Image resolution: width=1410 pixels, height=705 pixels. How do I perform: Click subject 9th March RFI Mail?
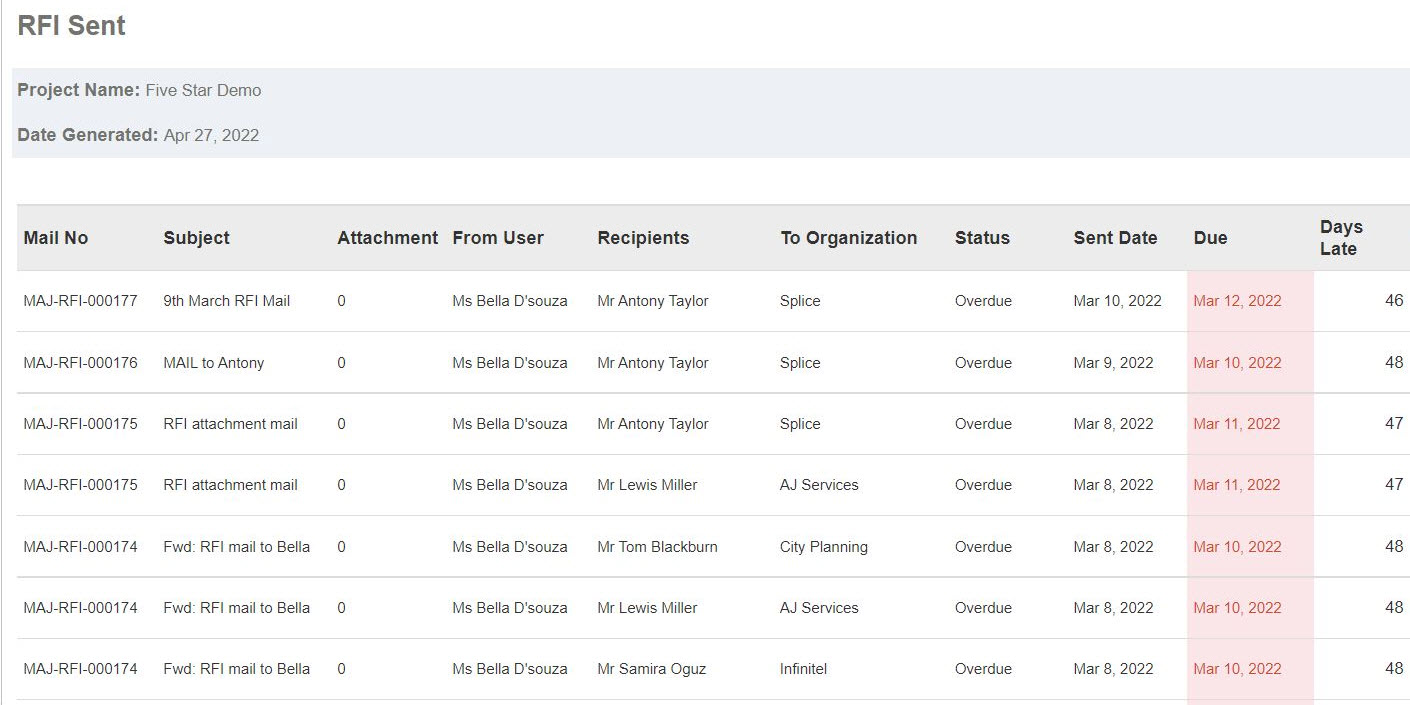click(227, 301)
